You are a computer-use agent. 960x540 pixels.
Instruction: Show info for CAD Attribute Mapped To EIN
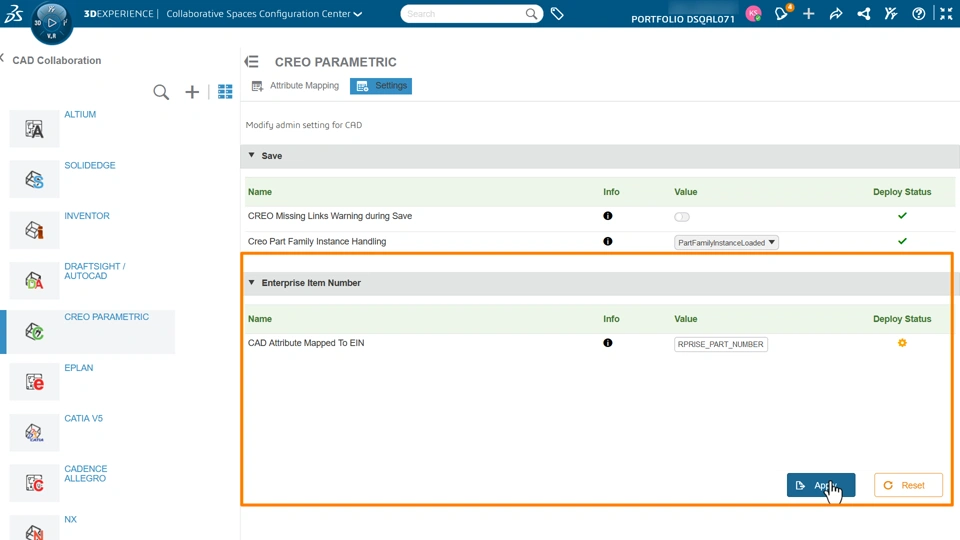click(x=607, y=343)
